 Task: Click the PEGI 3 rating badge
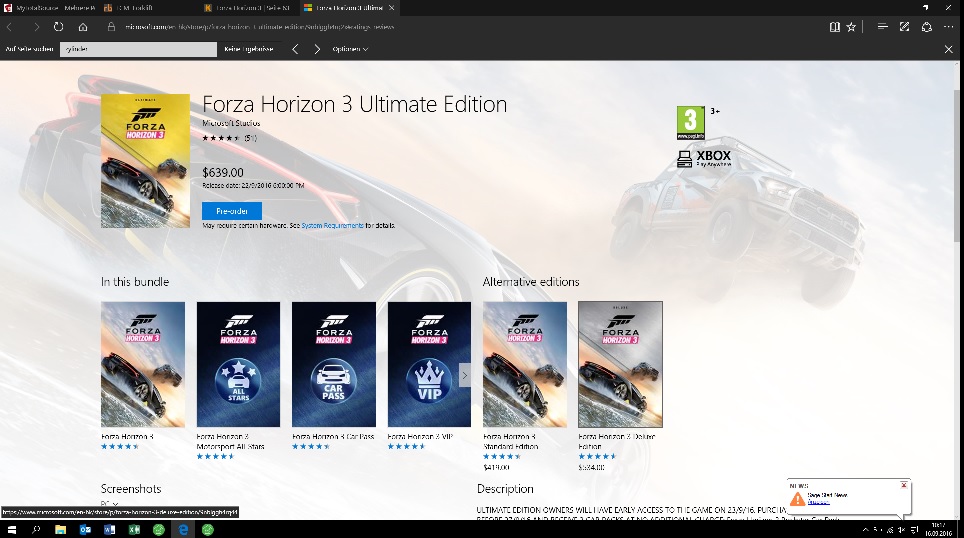pos(690,123)
